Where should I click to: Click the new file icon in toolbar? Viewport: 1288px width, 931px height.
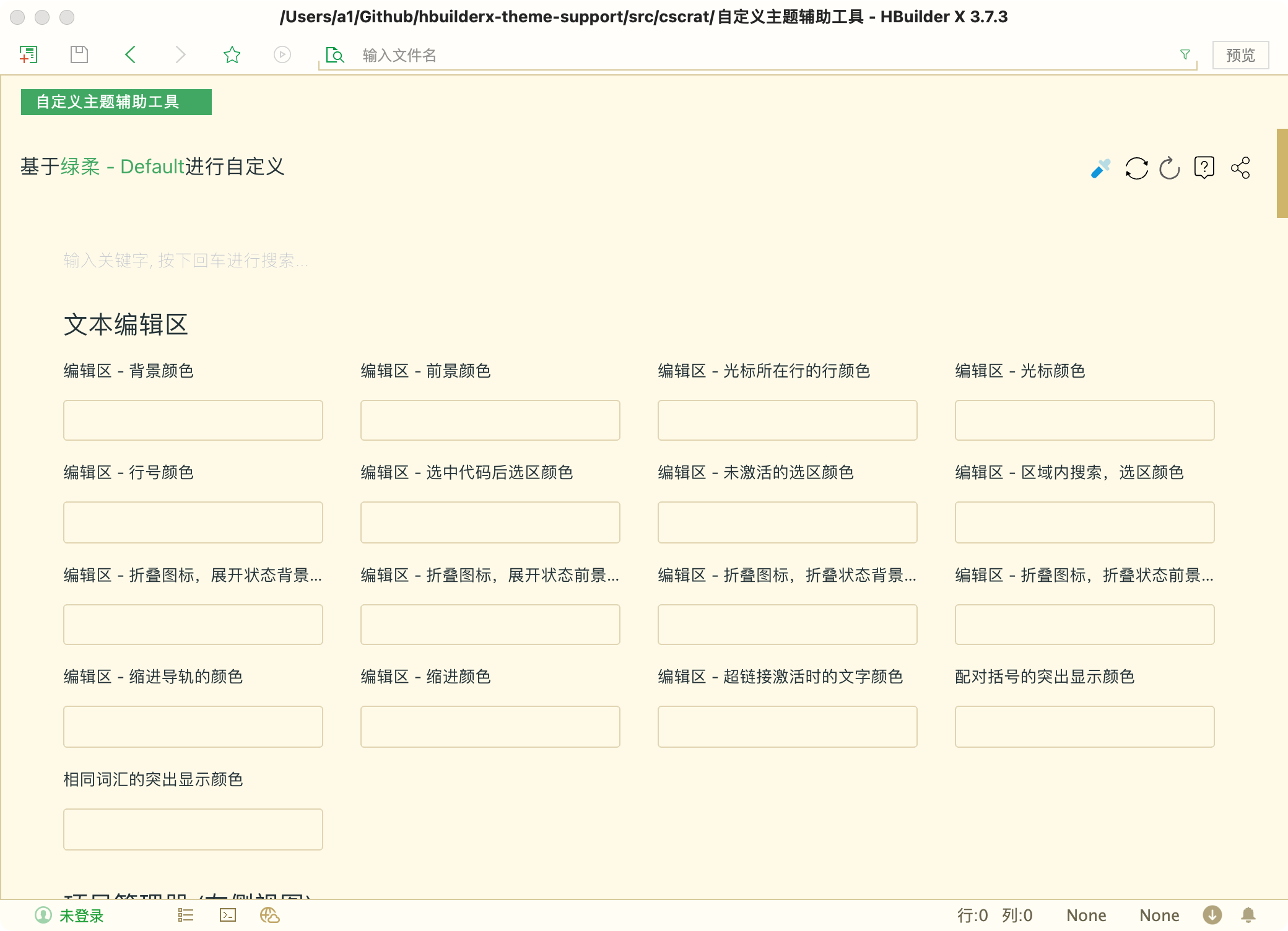[28, 55]
